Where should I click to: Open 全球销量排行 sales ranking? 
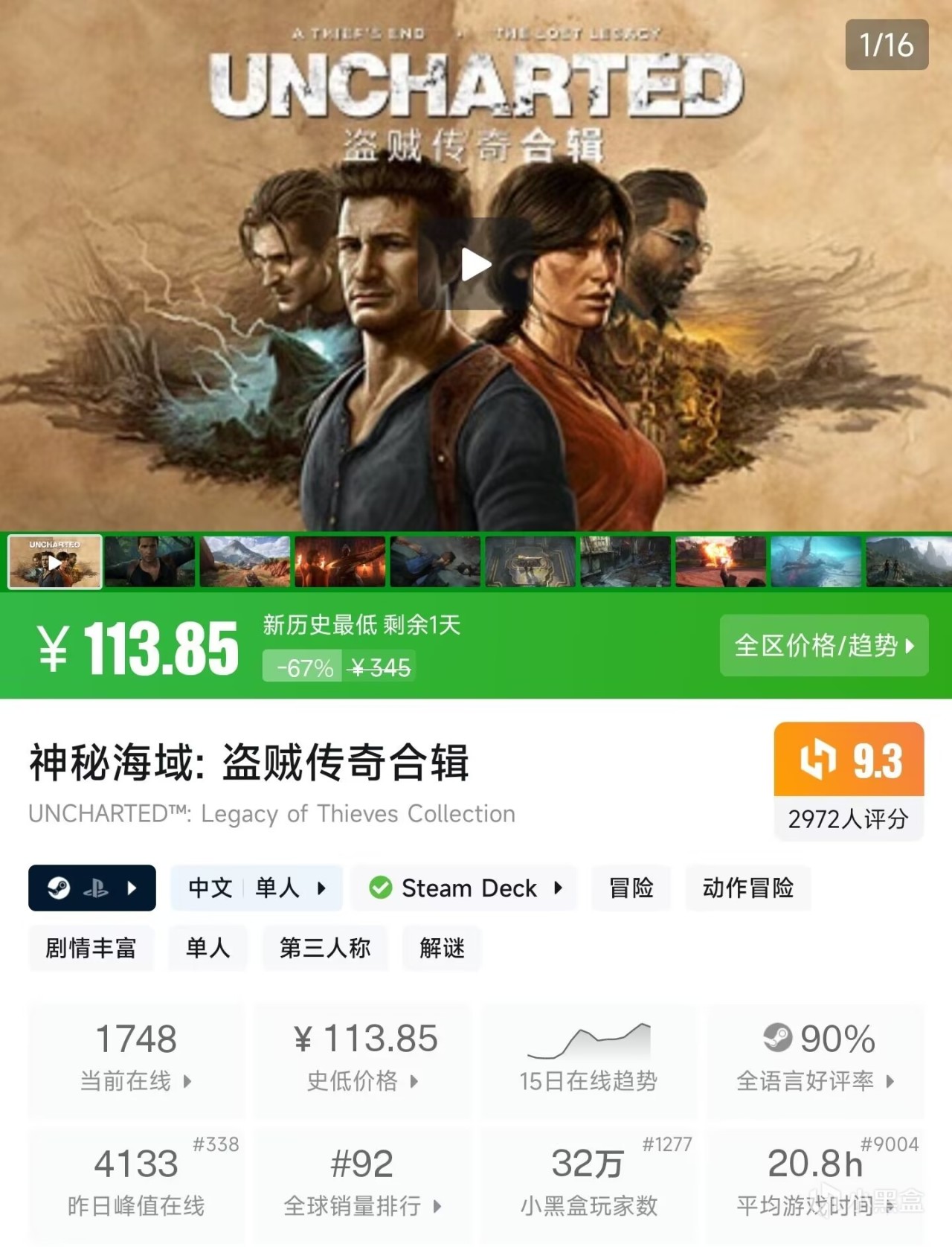tap(364, 1185)
